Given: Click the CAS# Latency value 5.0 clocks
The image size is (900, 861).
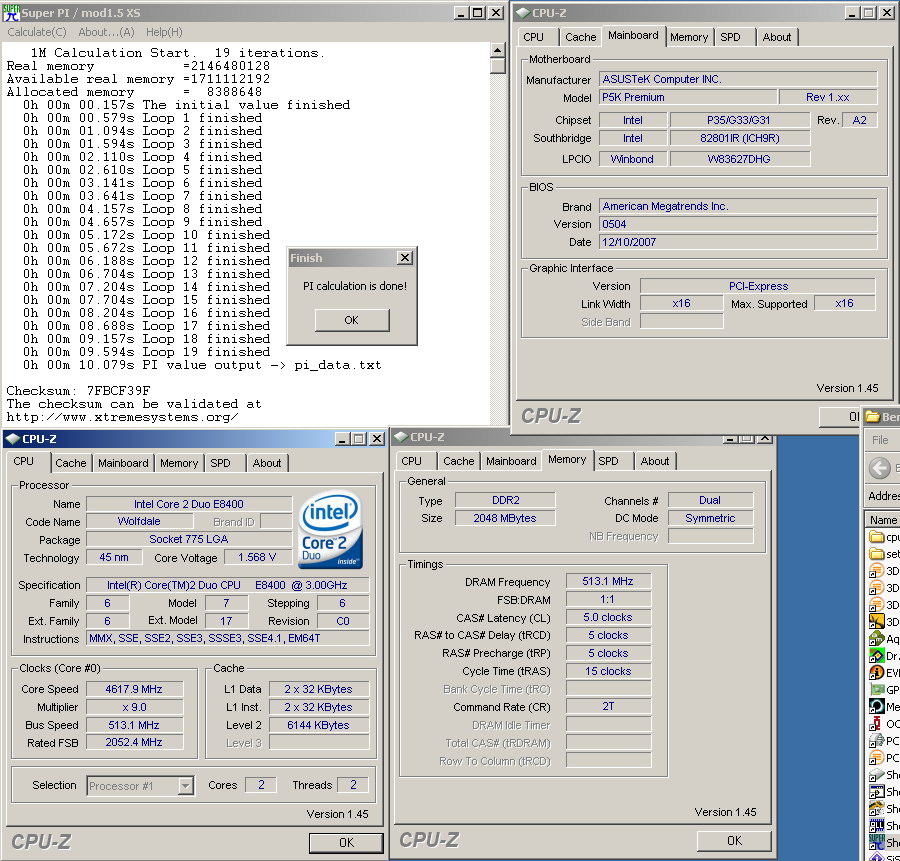Looking at the screenshot, I should tap(608, 618).
